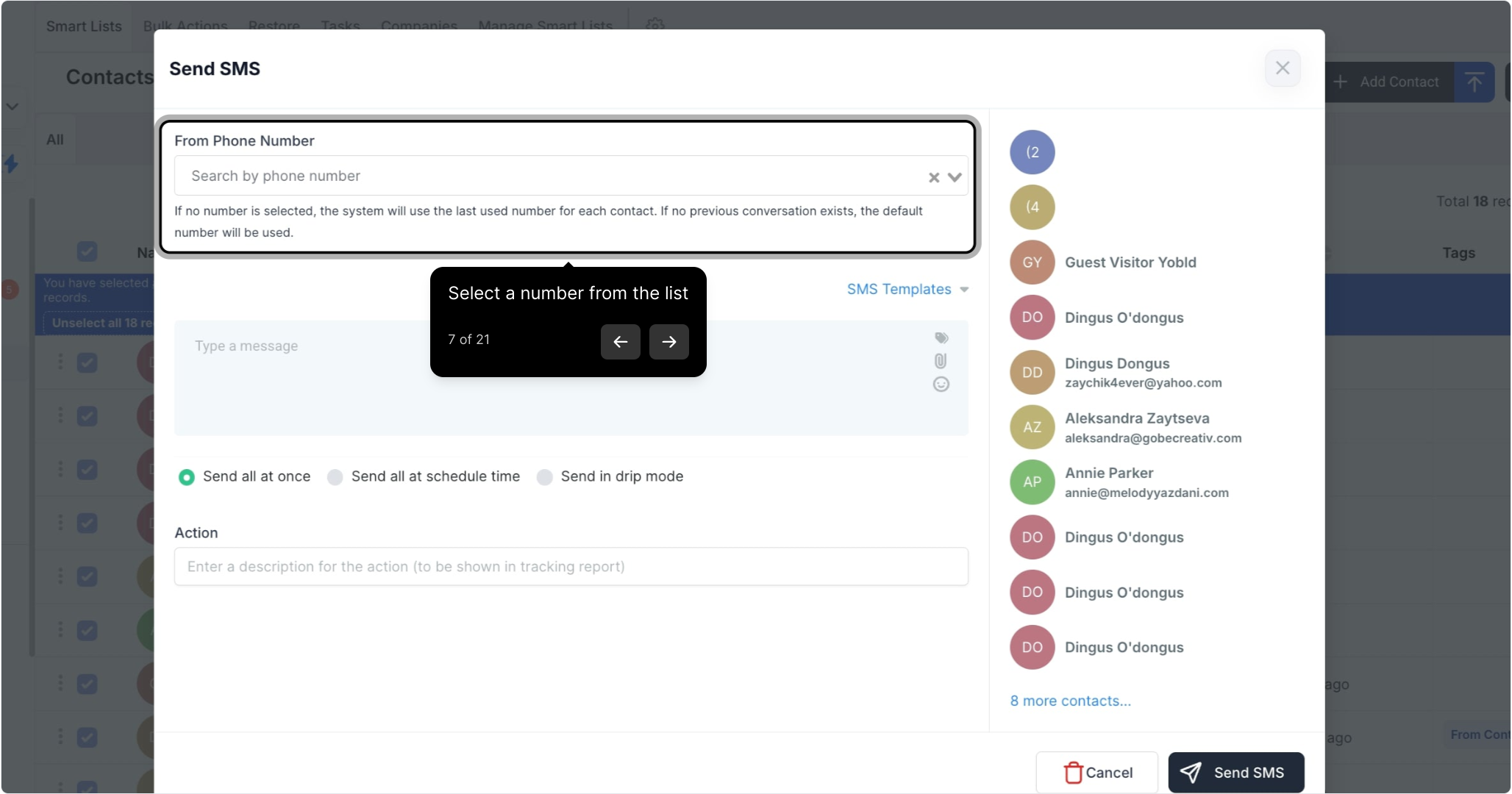The width and height of the screenshot is (1512, 794).
Task: Select Send all at once radio
Action: tap(187, 477)
